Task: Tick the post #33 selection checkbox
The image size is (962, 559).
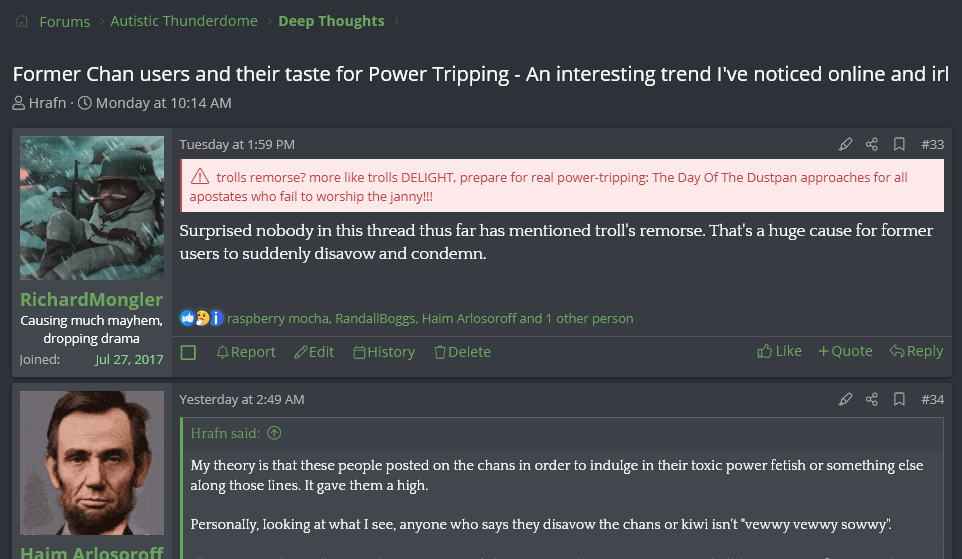Action: click(188, 352)
